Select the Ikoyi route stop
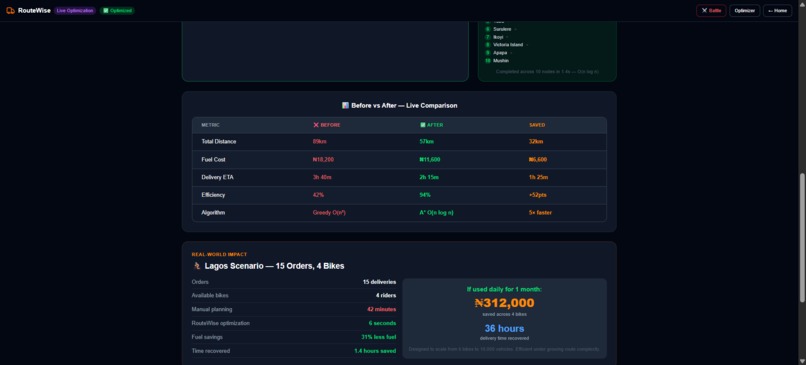Screen dimensions: 806x365 [x=498, y=37]
